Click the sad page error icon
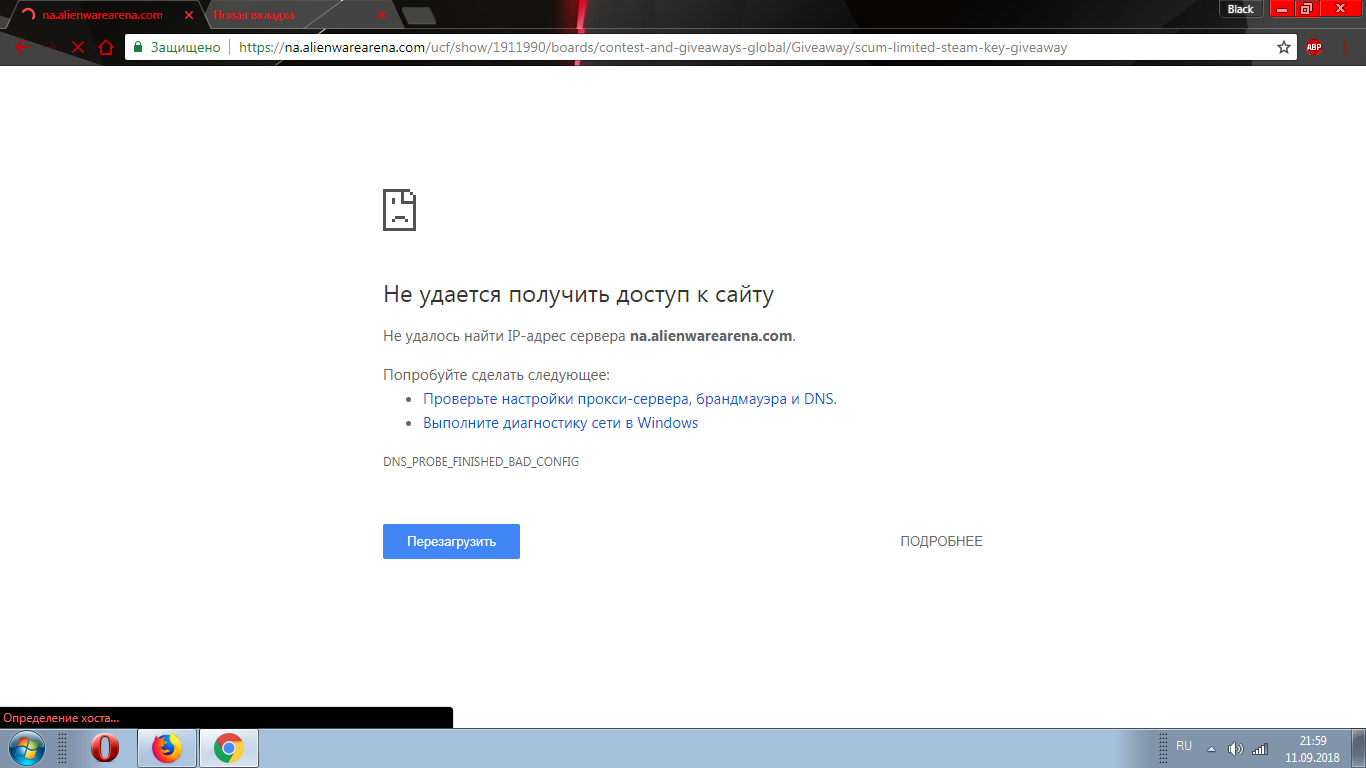1366x768 pixels. 399,210
